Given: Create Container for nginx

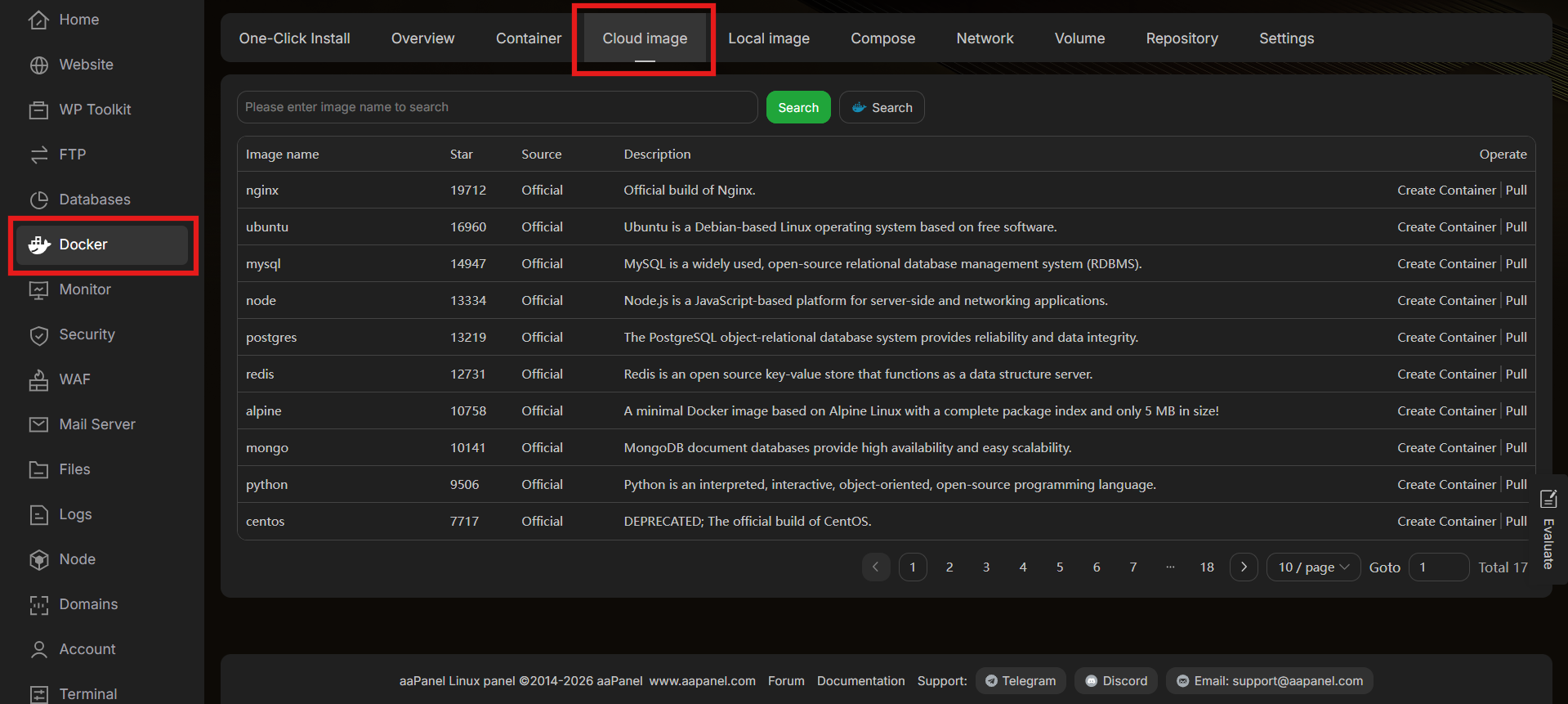Looking at the screenshot, I should (x=1446, y=190).
